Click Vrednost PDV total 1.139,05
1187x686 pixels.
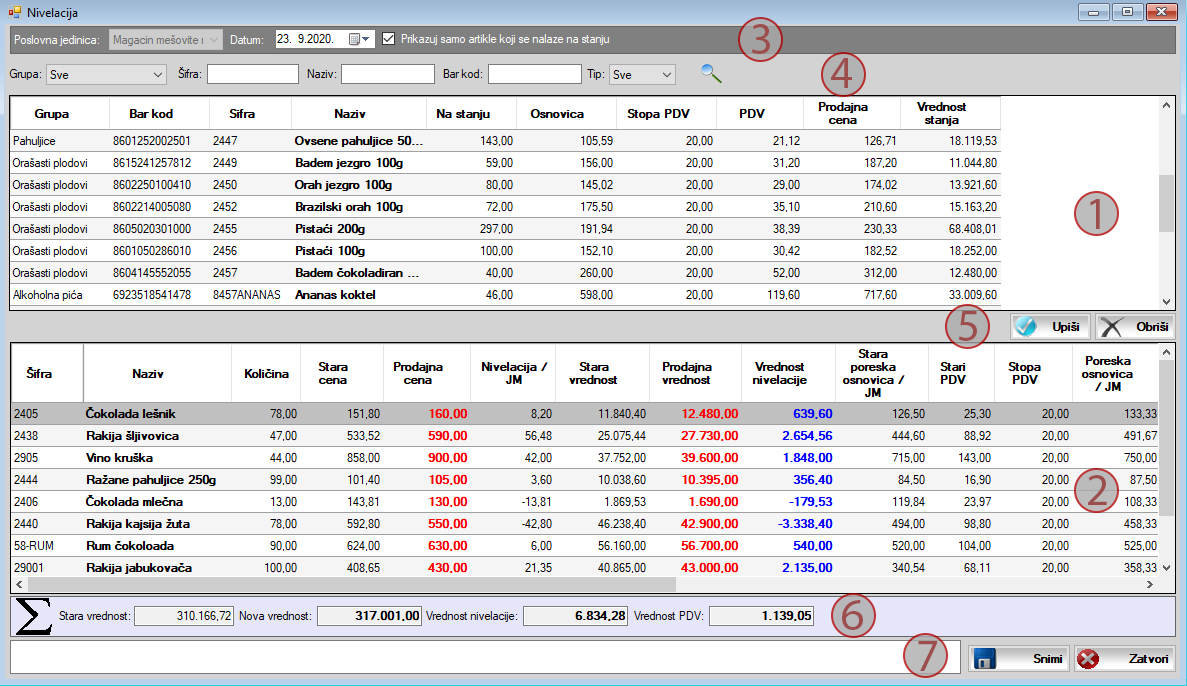(762, 616)
